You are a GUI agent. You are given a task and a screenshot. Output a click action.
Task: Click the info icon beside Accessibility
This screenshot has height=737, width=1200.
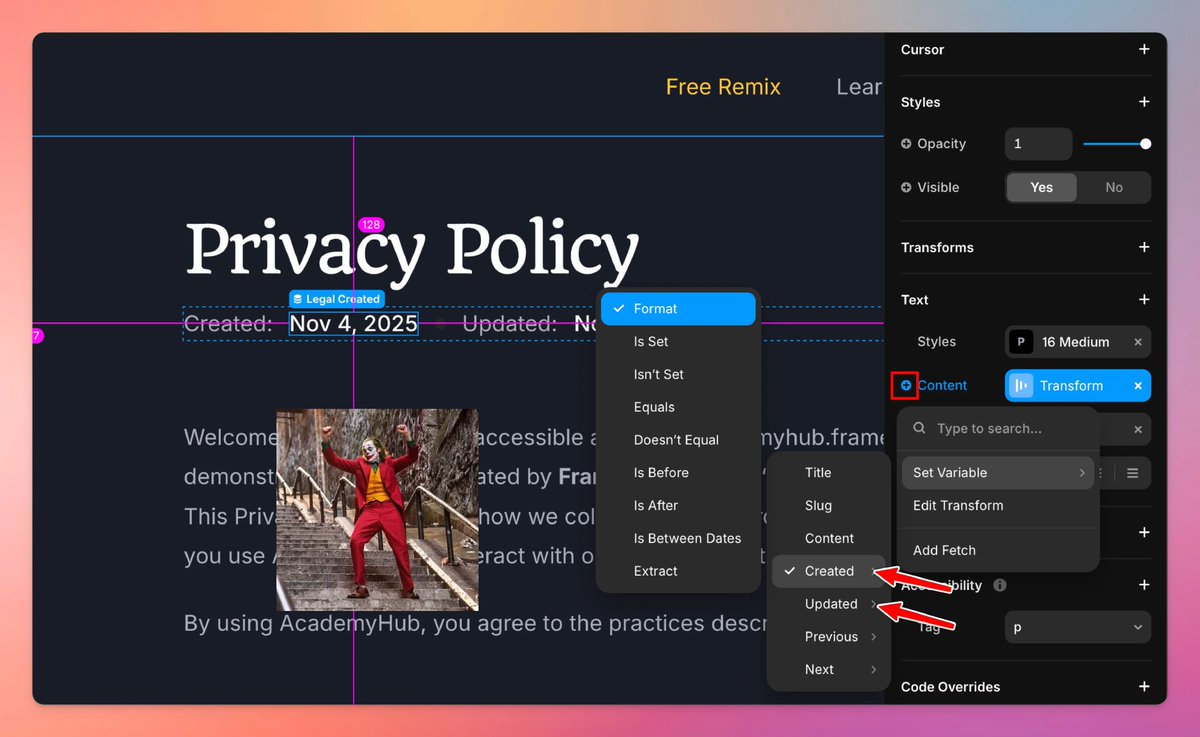click(998, 585)
